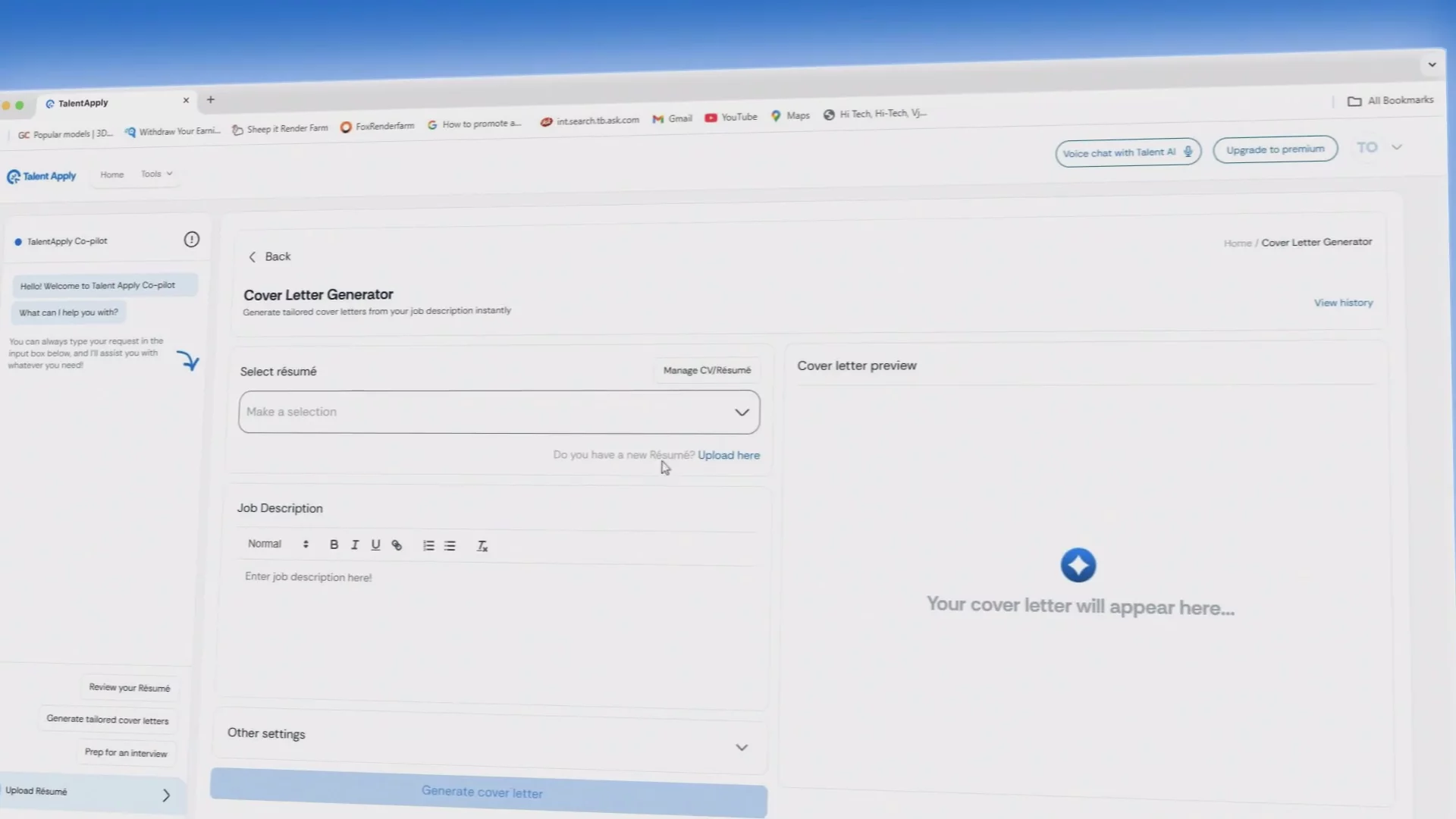The height and width of the screenshot is (819, 1456).
Task: Click the Upload here link
Action: pos(728,455)
